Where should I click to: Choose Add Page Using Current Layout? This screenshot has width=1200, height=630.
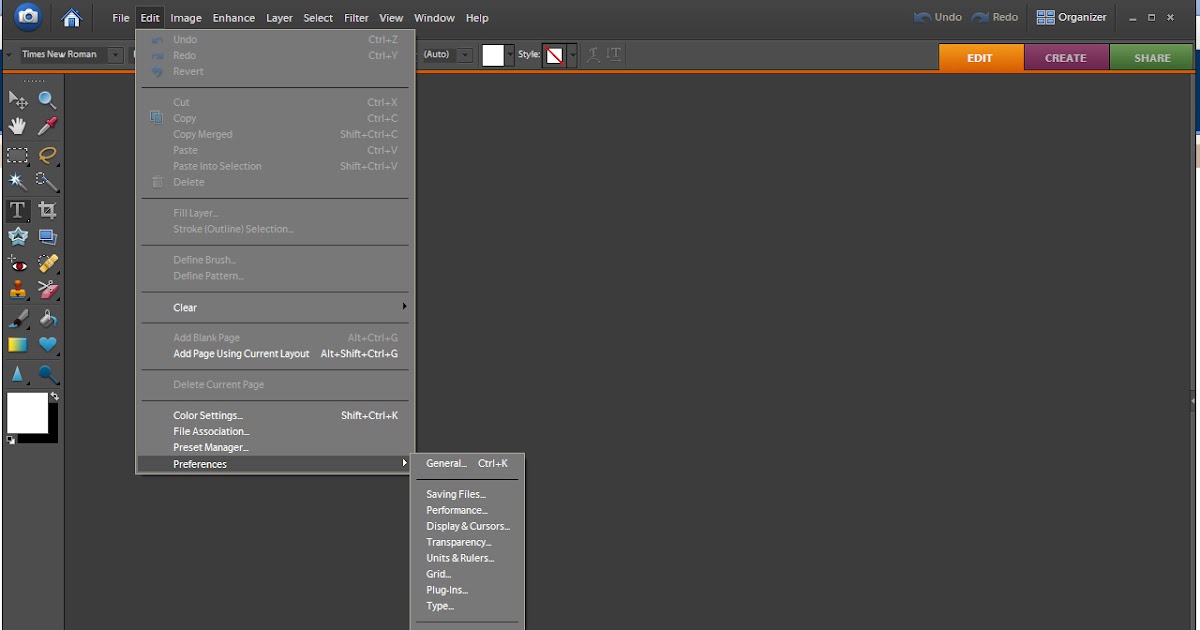tap(275, 354)
